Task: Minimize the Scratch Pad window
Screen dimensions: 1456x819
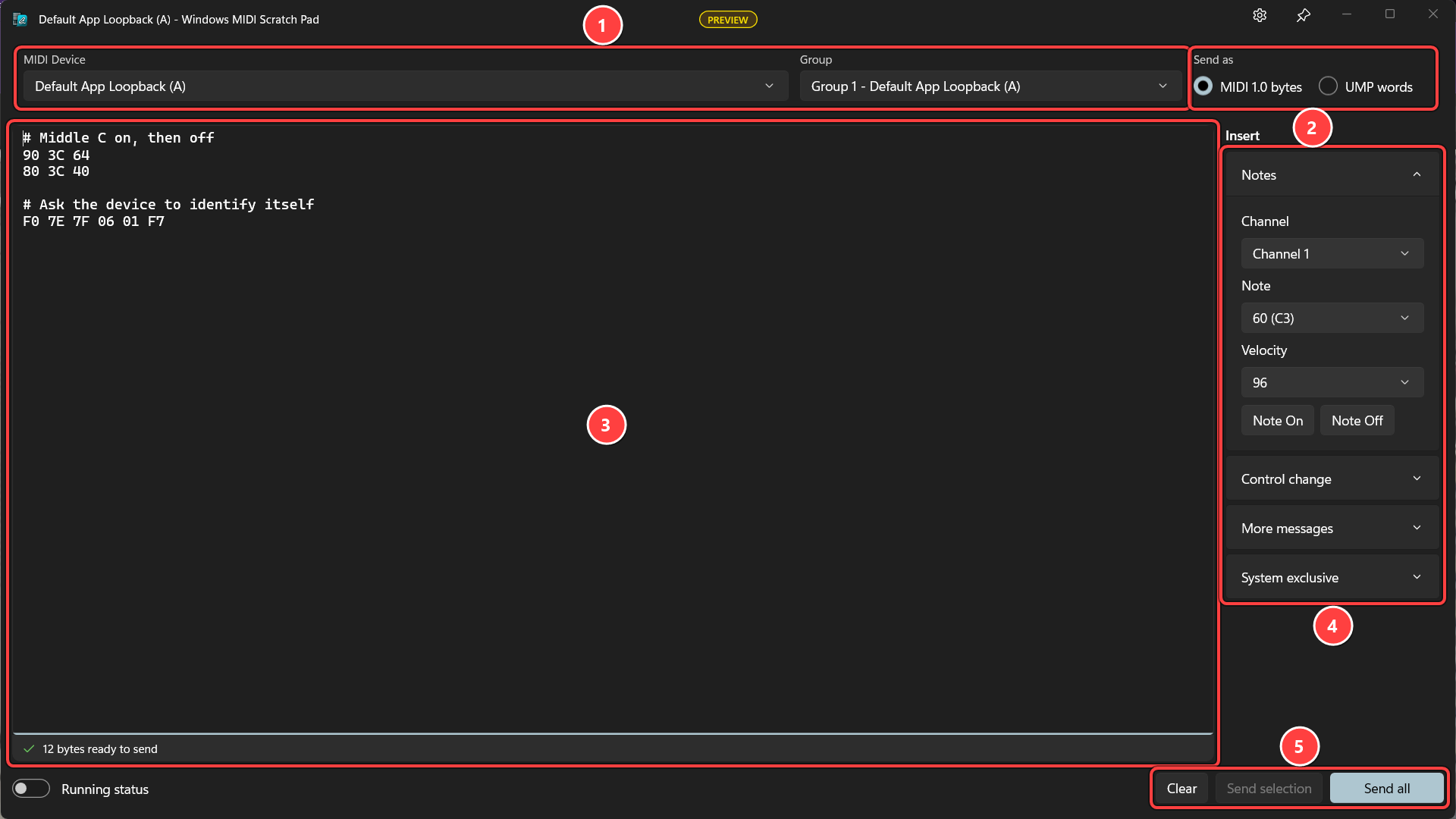Action: pyautogui.click(x=1347, y=14)
